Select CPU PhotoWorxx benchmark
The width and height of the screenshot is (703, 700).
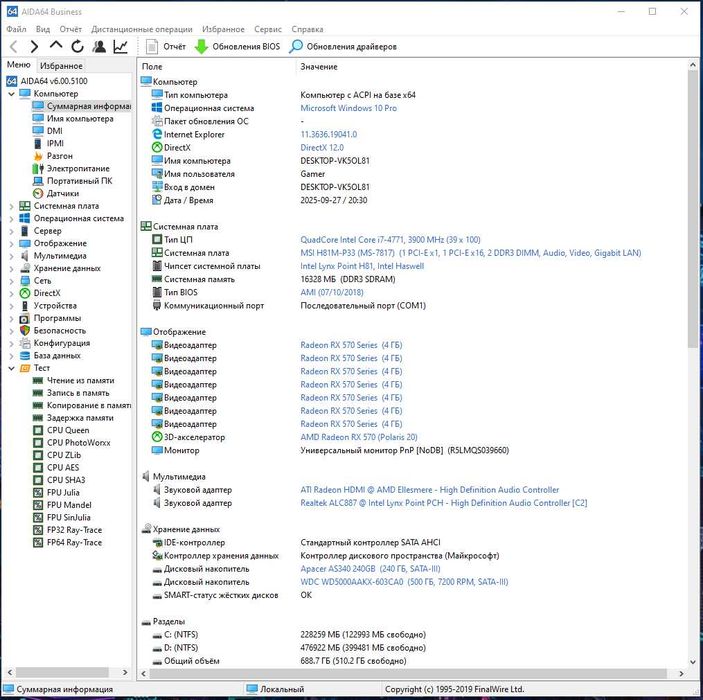coord(78,443)
